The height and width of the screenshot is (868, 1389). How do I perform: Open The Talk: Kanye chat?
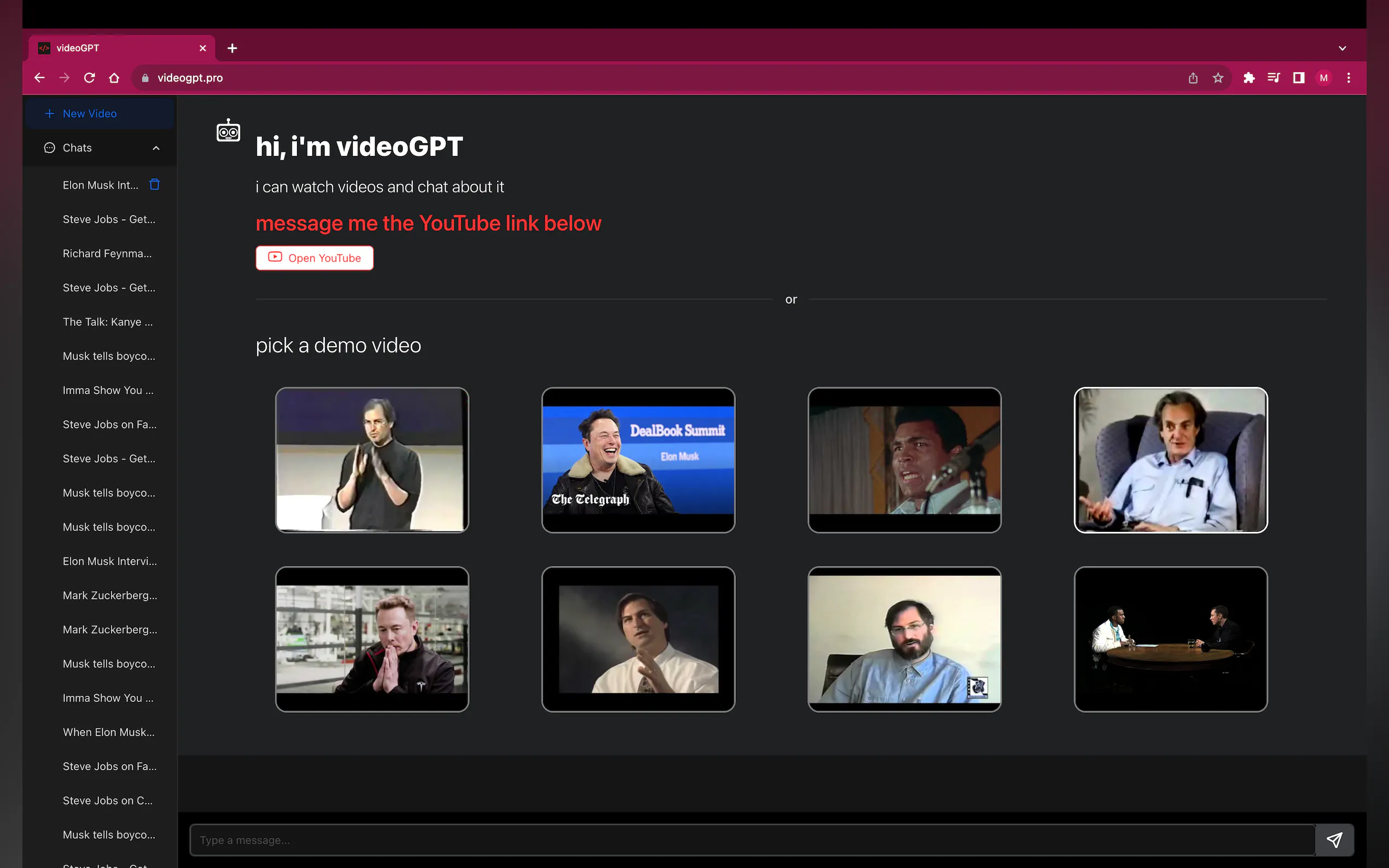(108, 322)
